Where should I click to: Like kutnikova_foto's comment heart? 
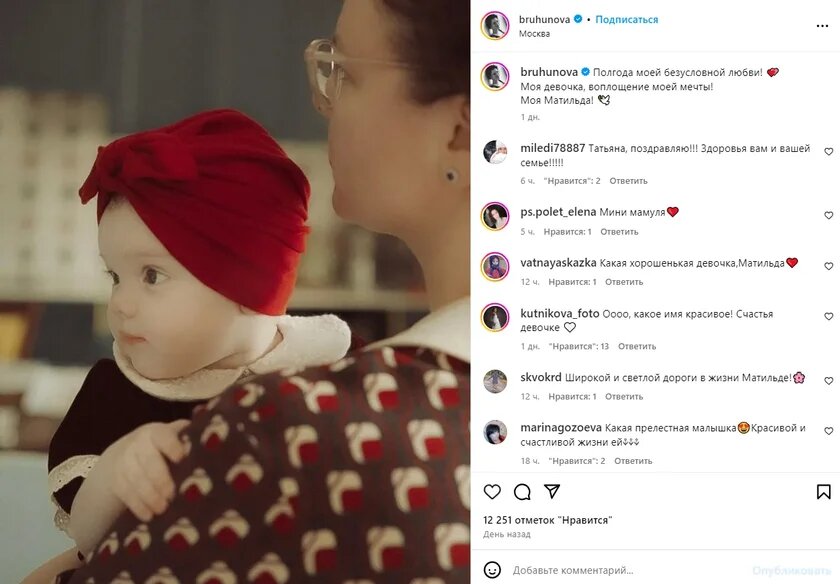pos(828,317)
